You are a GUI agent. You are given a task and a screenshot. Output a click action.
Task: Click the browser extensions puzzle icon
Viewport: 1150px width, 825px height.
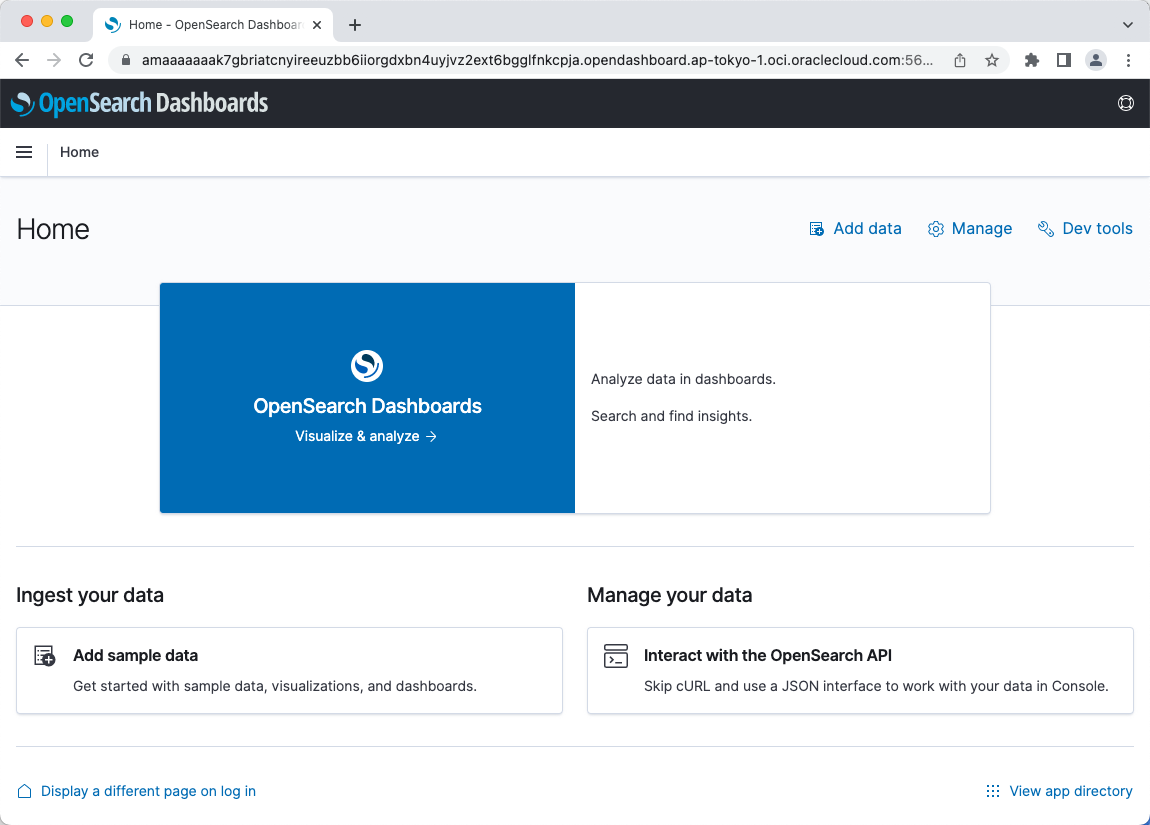point(1031,60)
